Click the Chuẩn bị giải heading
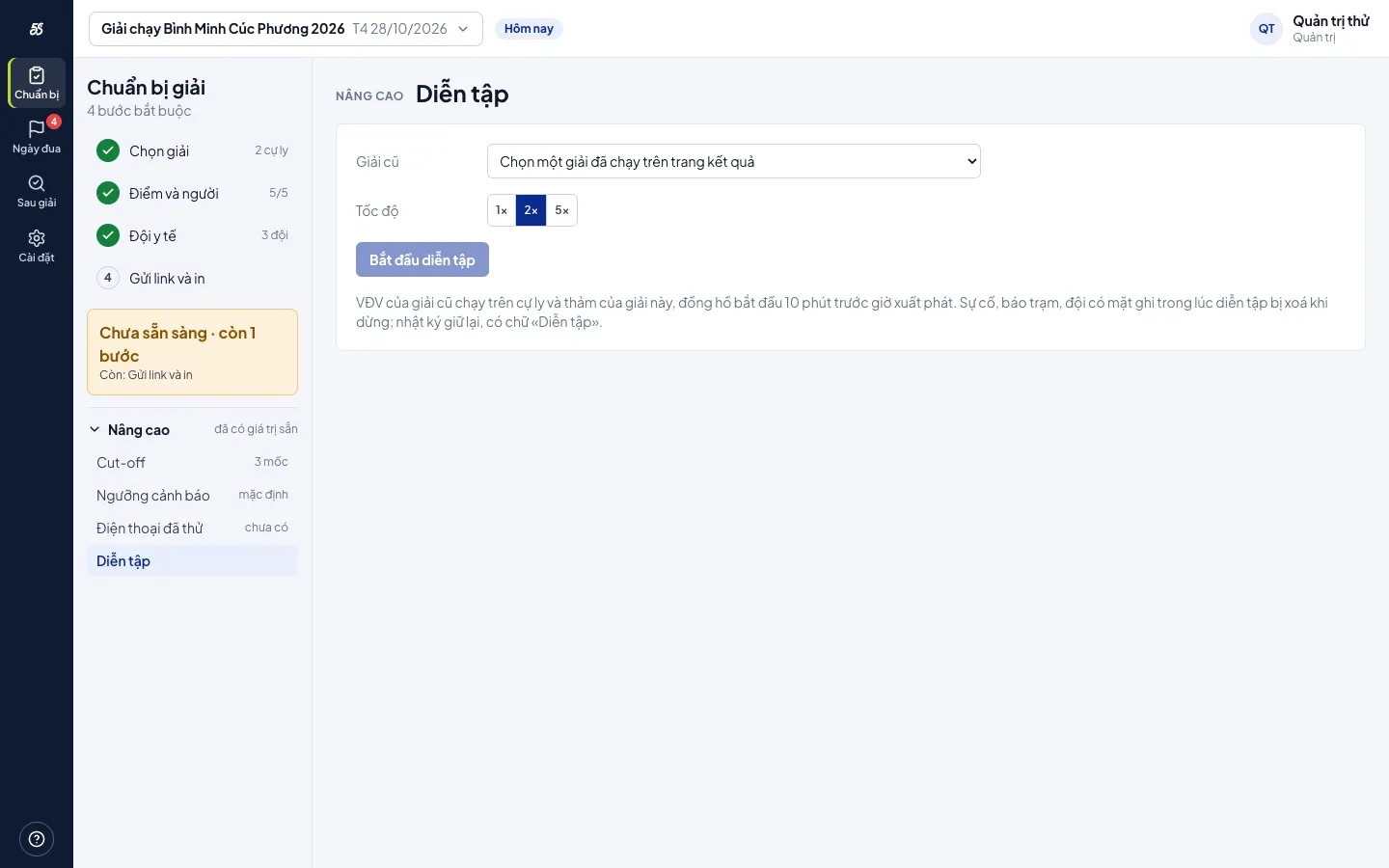 click(x=147, y=87)
